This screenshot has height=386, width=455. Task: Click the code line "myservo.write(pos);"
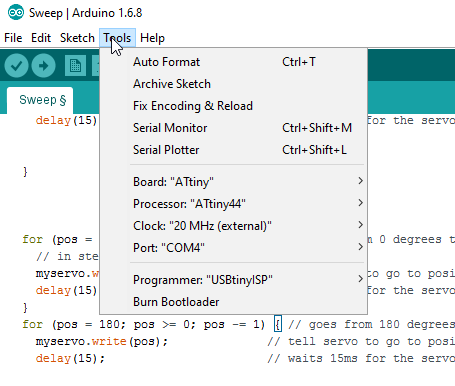pos(102,342)
